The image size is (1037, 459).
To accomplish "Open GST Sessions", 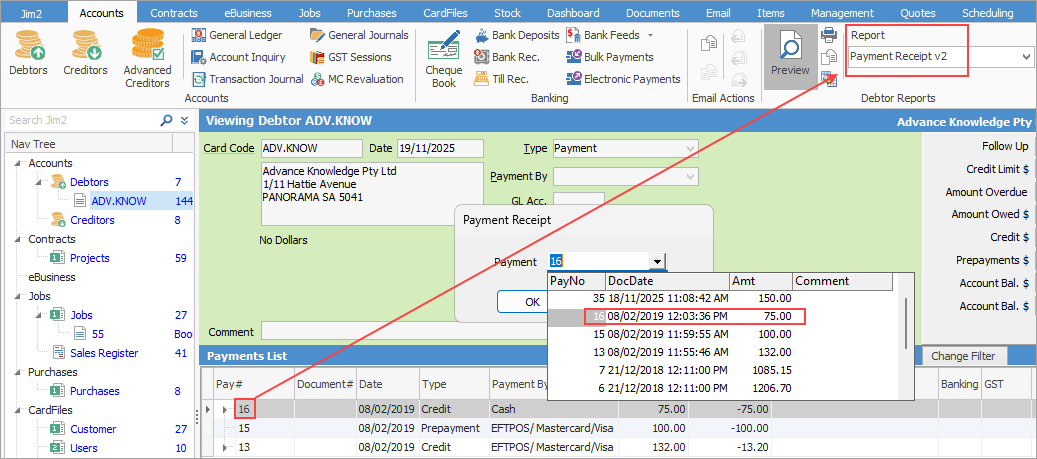I will click(x=351, y=57).
